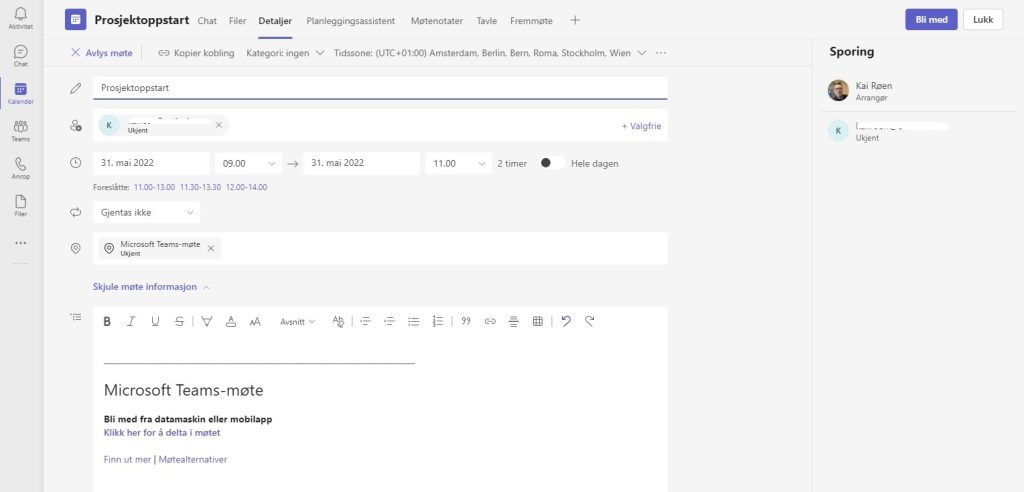Clear all formatting in the editor
Image resolution: width=1024 pixels, height=492 pixels.
click(338, 321)
